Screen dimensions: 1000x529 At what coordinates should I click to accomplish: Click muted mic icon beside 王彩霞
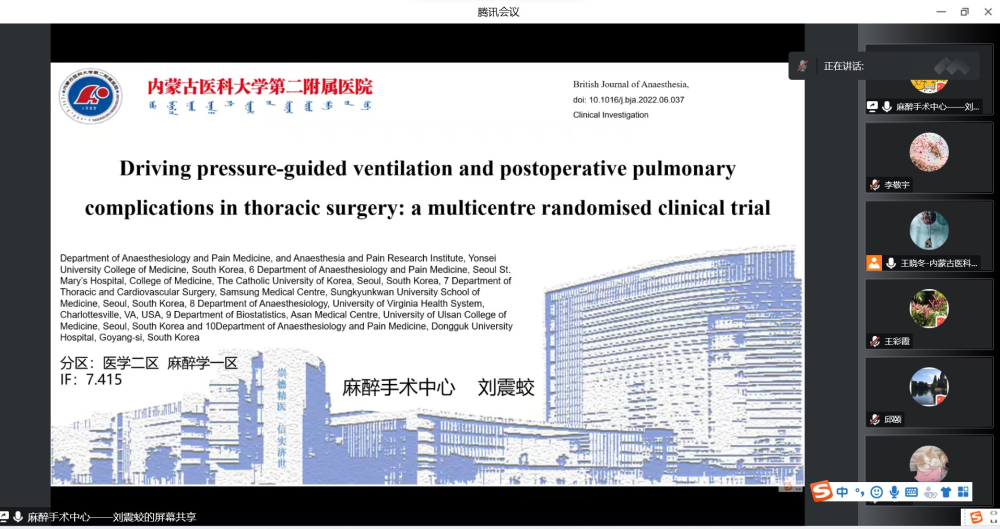(x=875, y=341)
